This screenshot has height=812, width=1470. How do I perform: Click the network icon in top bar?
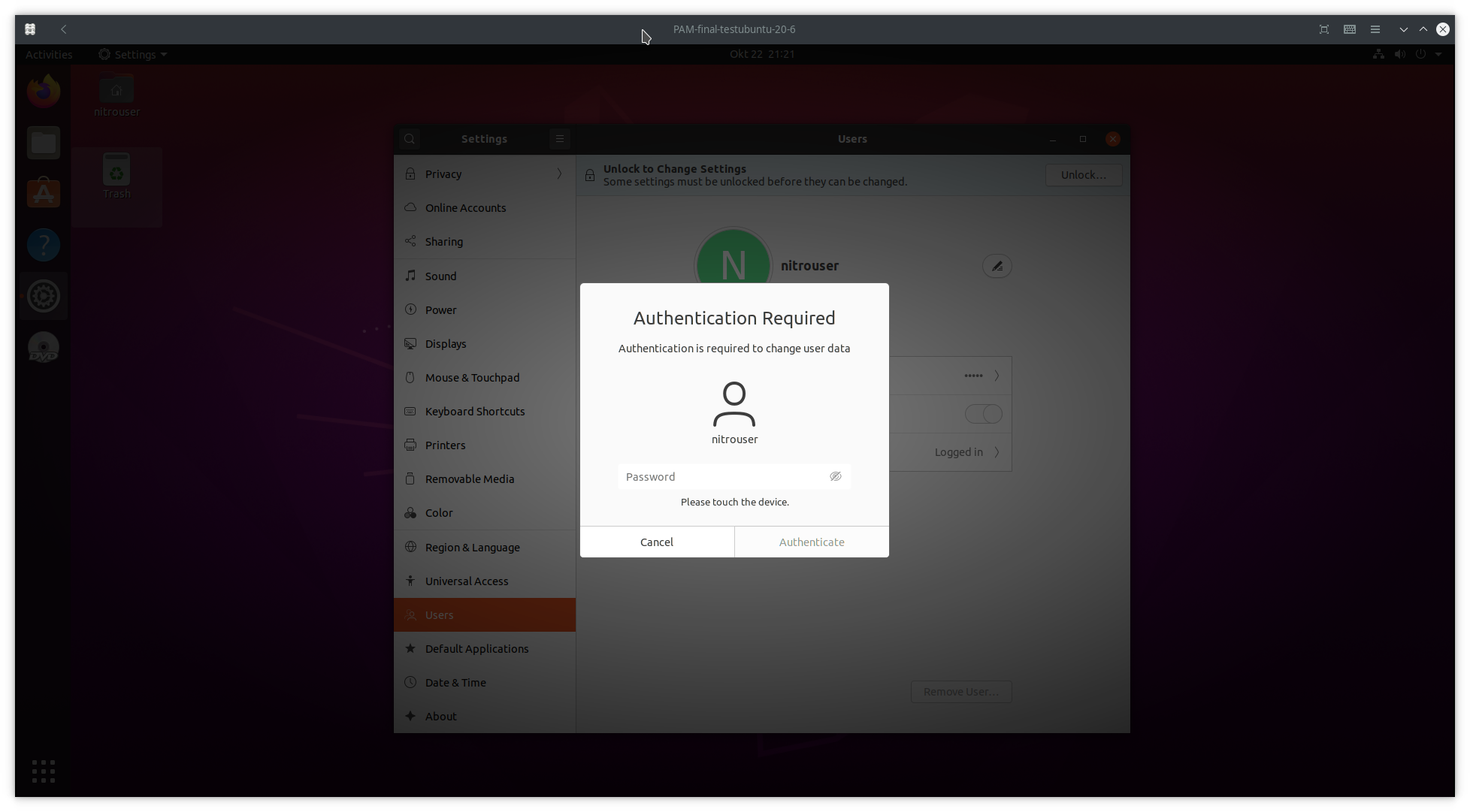[1378, 54]
